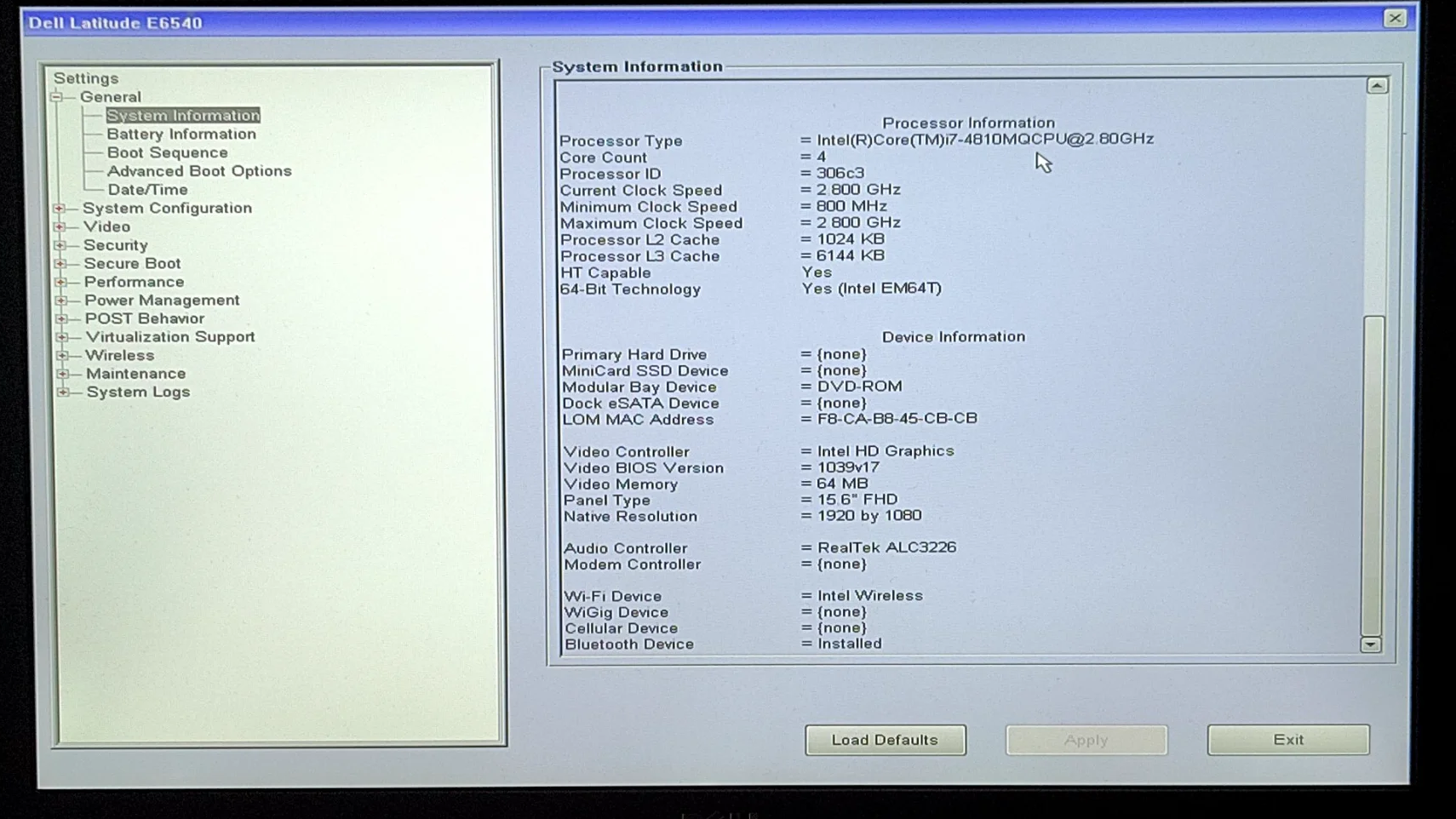Expand the System Logs node
This screenshot has width=1456, height=819.
(x=63, y=392)
